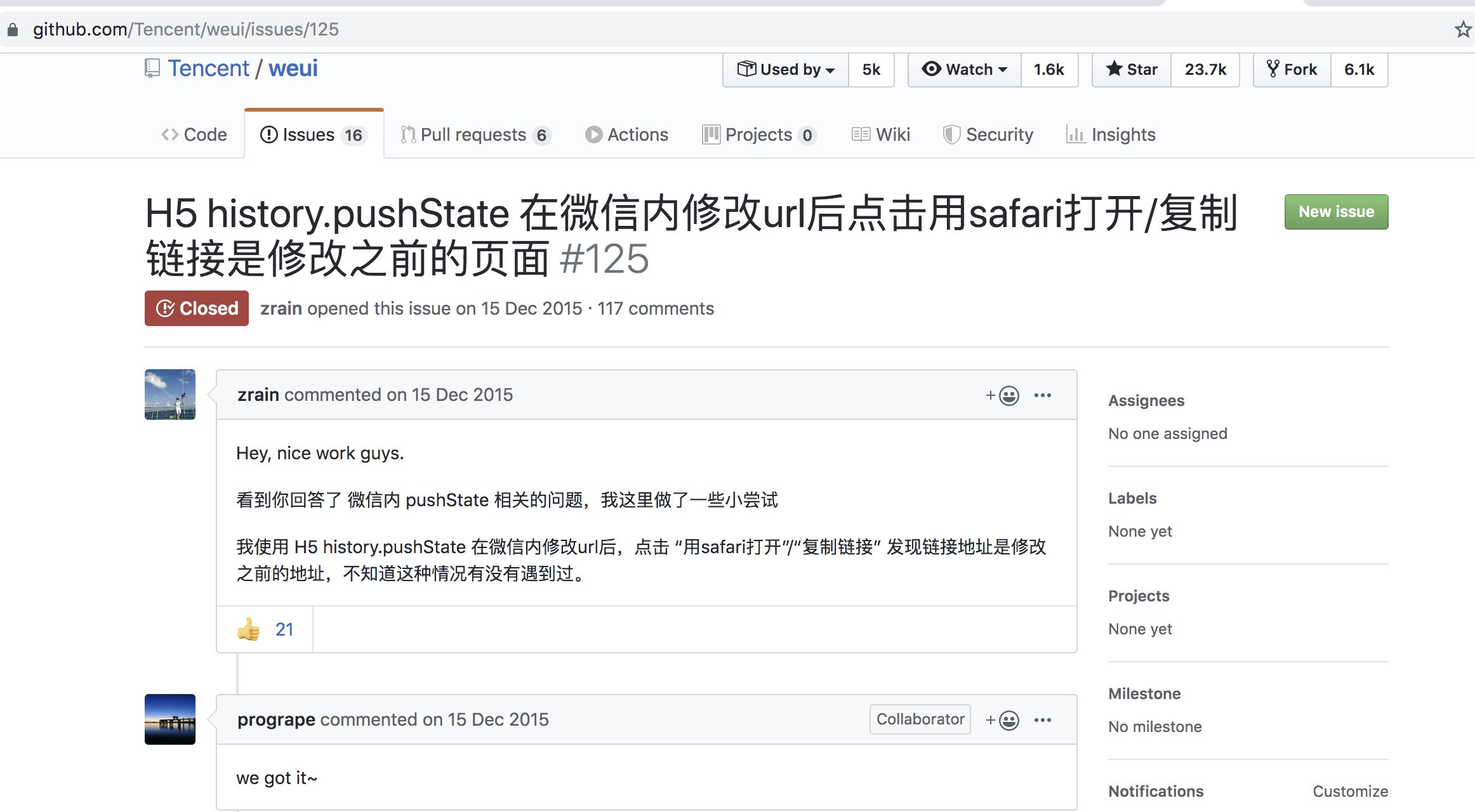This screenshot has width=1475, height=812.
Task: Click zrain username in first comment
Action: tap(258, 395)
